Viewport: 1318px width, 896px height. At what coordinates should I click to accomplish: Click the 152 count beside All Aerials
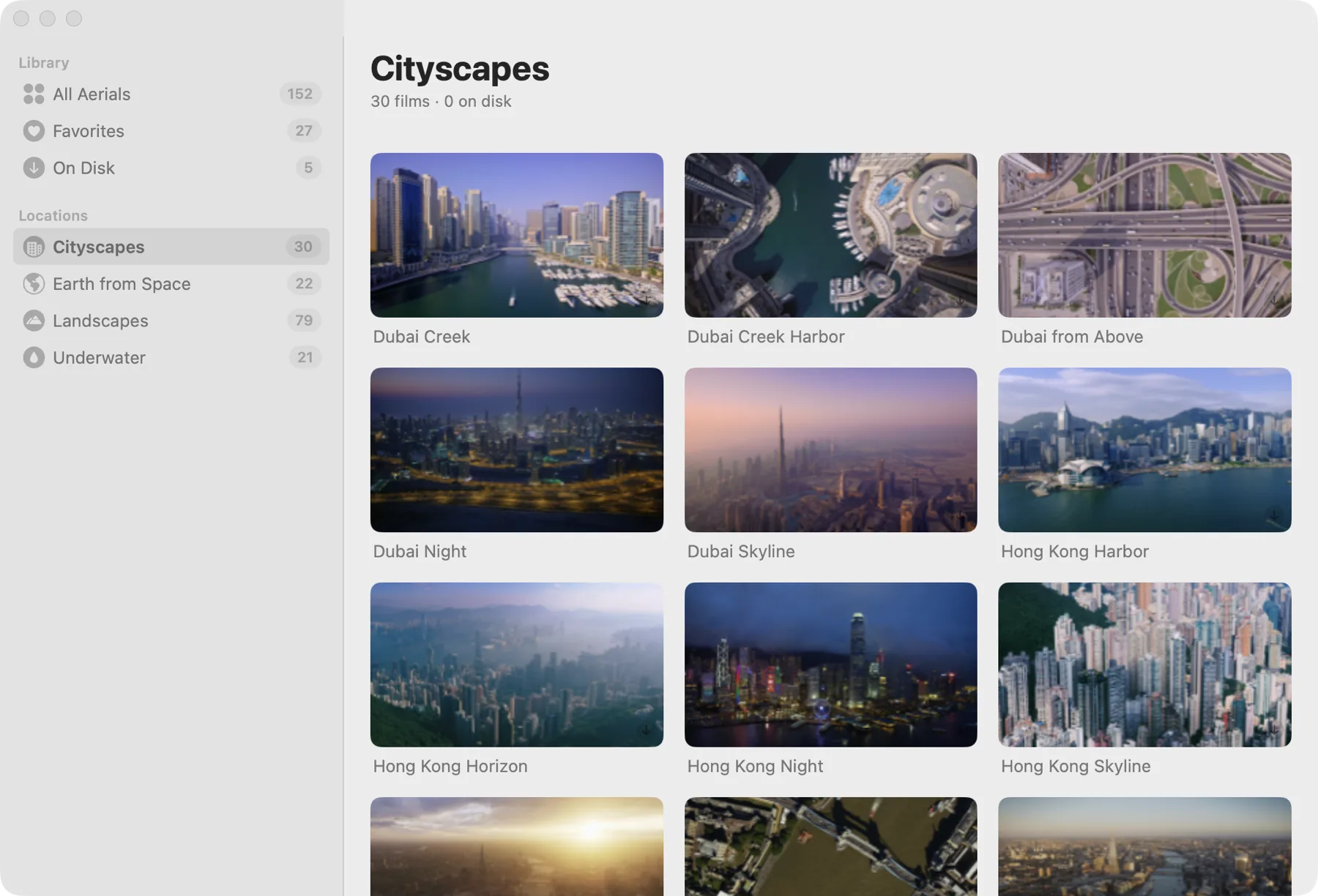coord(299,94)
